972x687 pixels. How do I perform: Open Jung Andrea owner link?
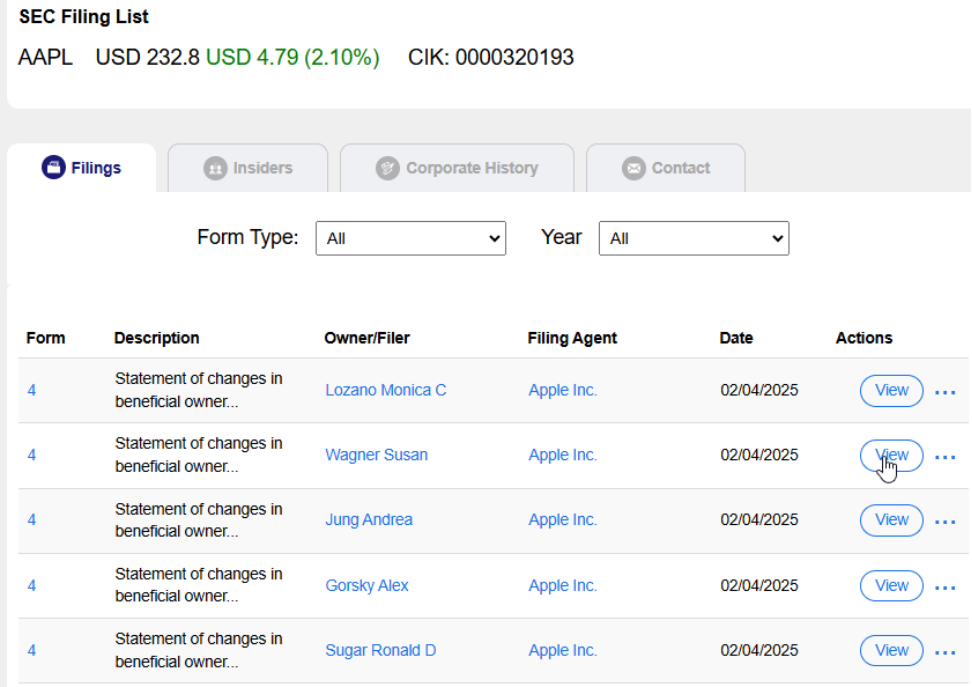pos(368,520)
